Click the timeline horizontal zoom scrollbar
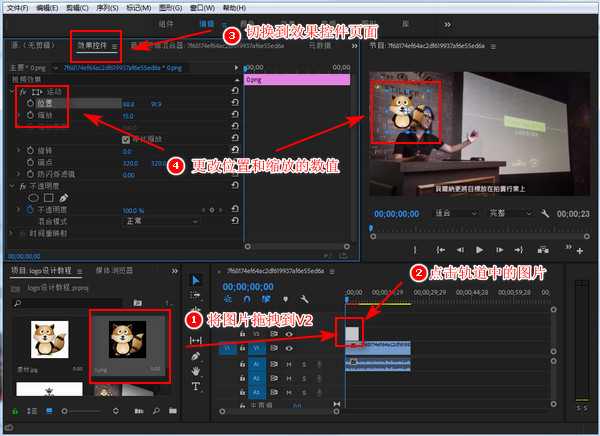This screenshot has width=600, height=436. pos(279,412)
